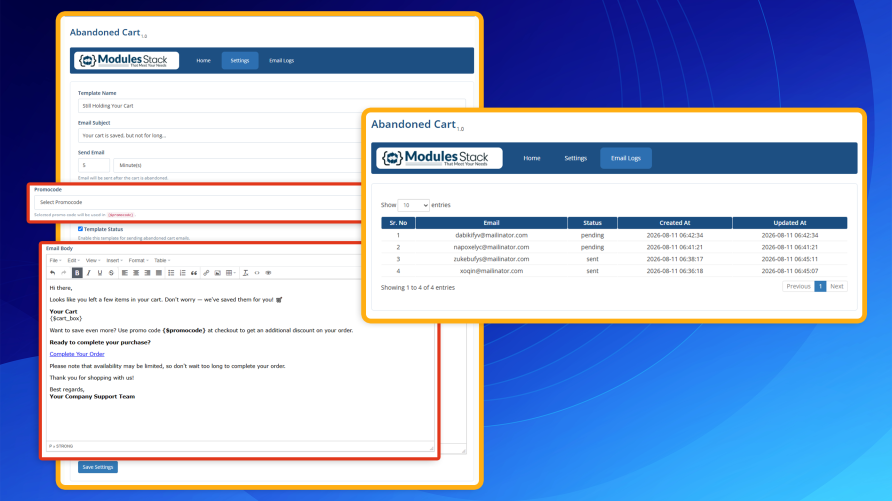Align text right in the editor
The width and height of the screenshot is (892, 501).
tap(147, 273)
